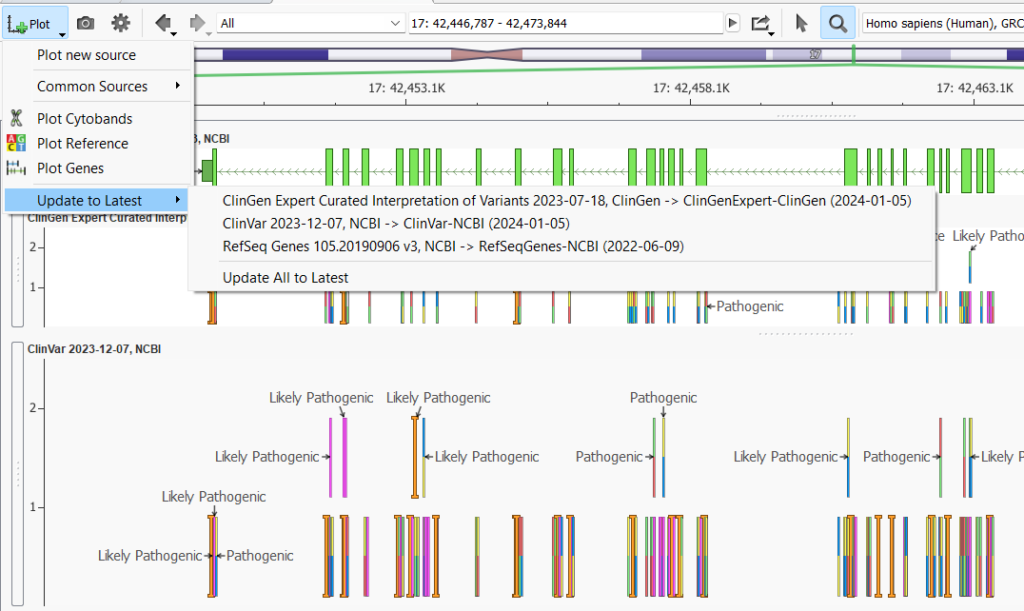Select the ClinGen track side handle
Screen dimensions: 1024x611
coord(18,270)
